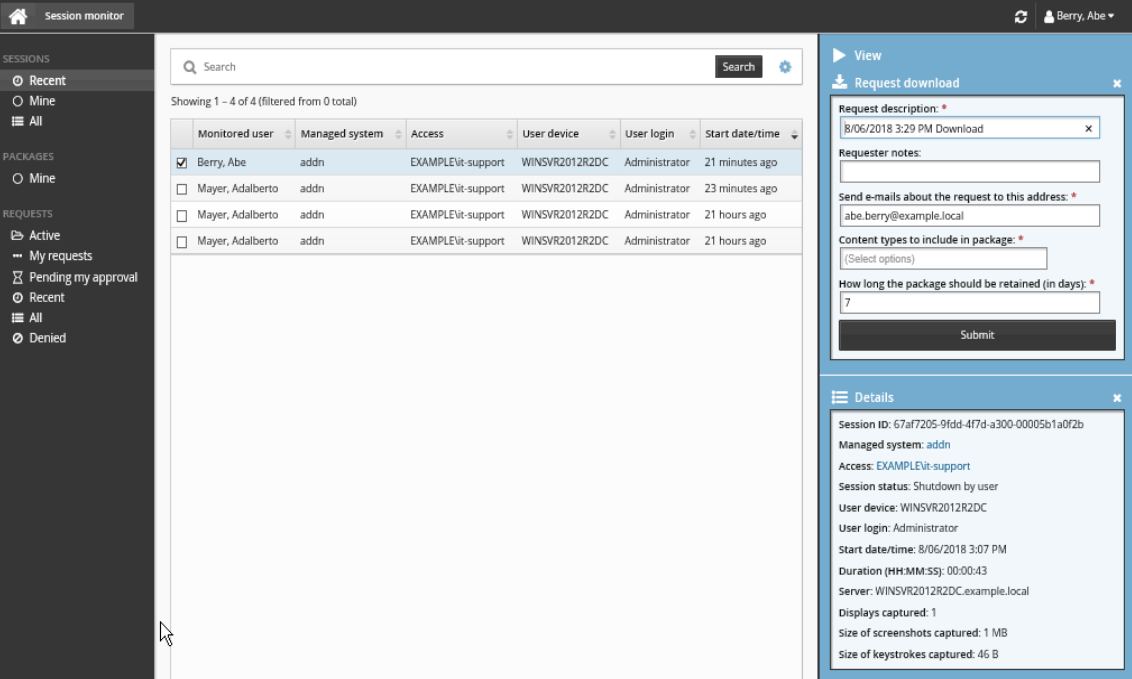
Task: Select the 23 minutes ago session checkbox
Action: 181,189
